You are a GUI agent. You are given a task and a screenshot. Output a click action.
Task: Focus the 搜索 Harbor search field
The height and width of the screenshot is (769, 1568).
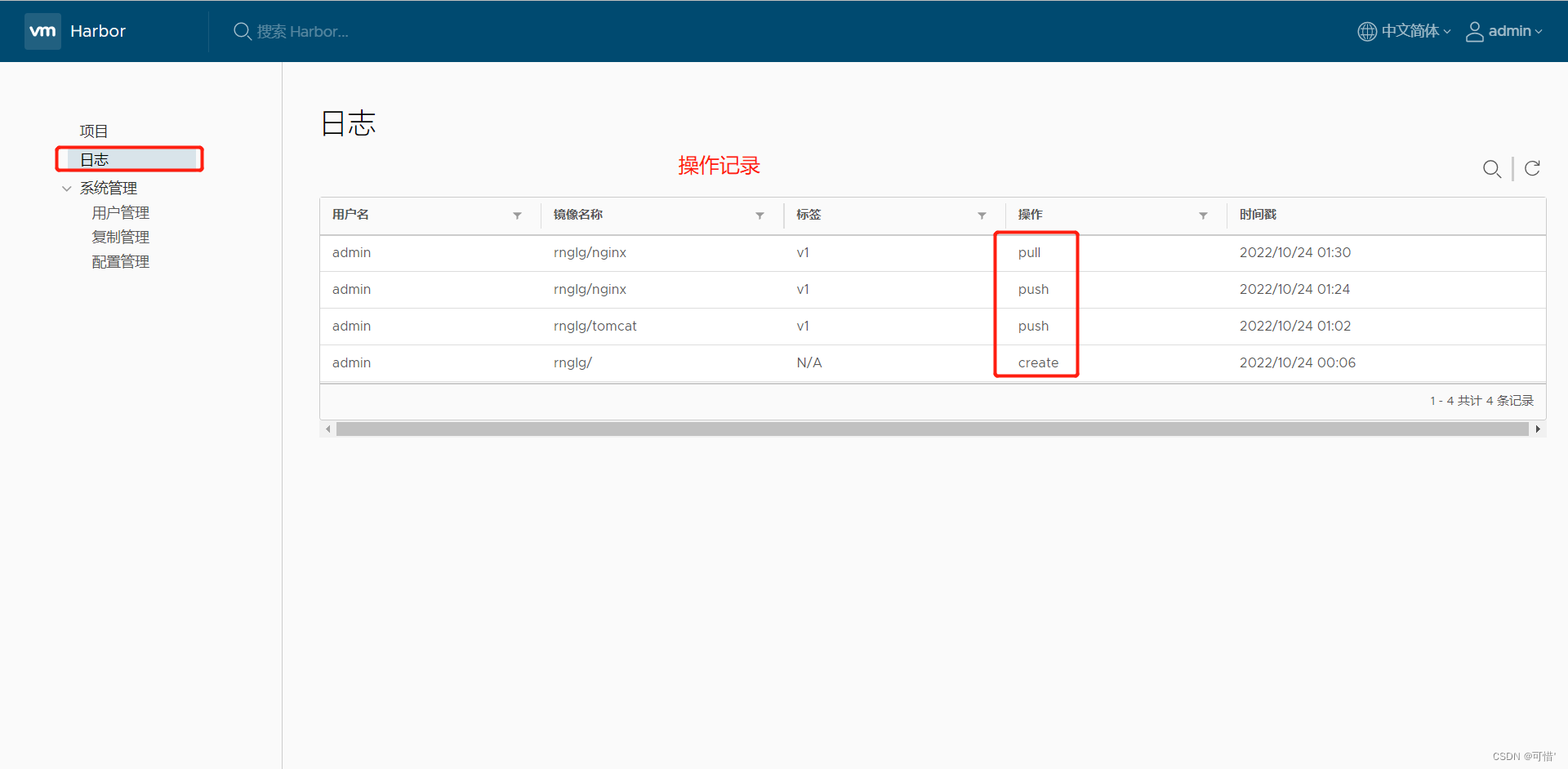pos(303,31)
